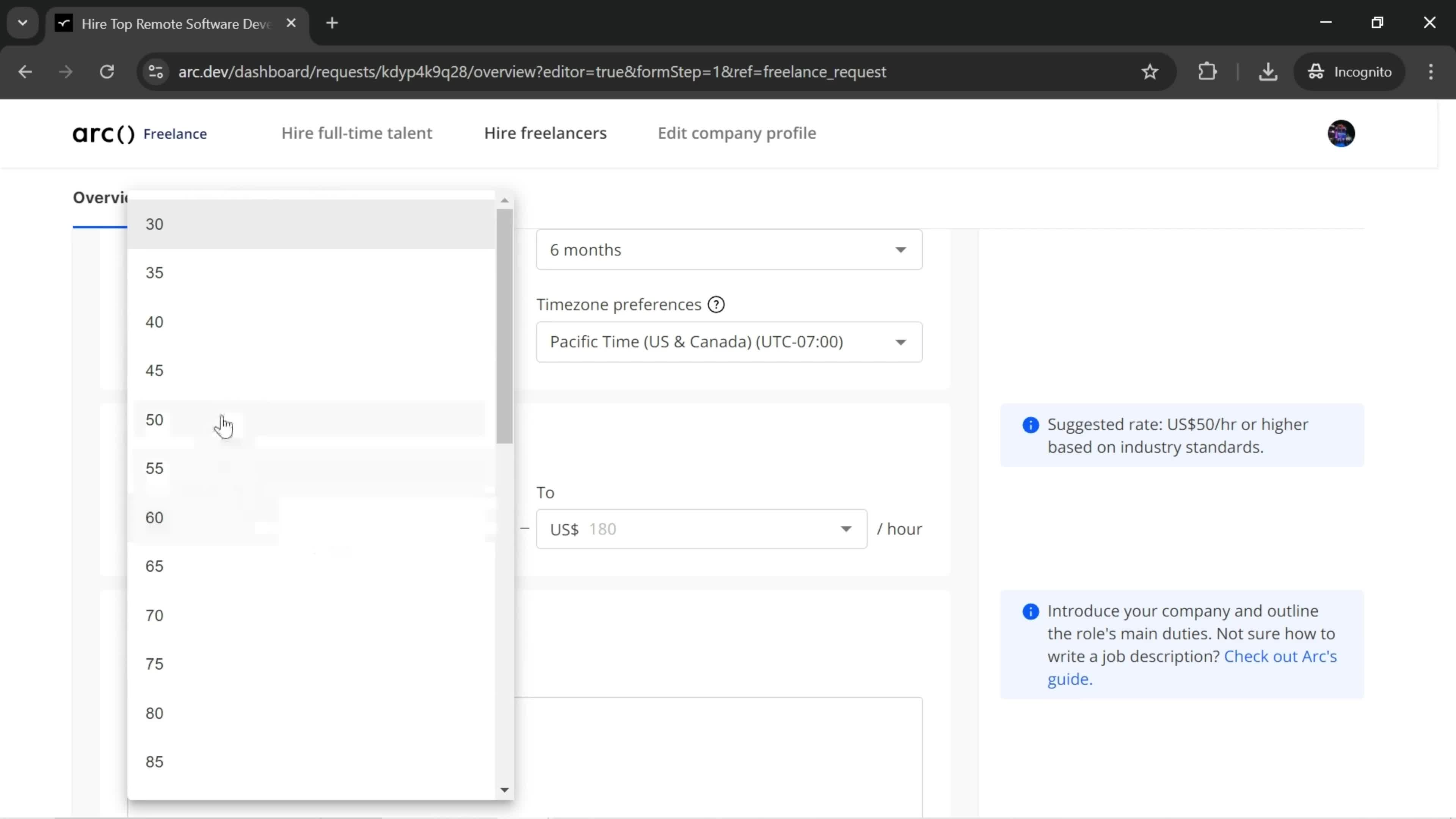Click the US$ To hourly rate input field
This screenshot has height=819, width=1456.
point(700,528)
